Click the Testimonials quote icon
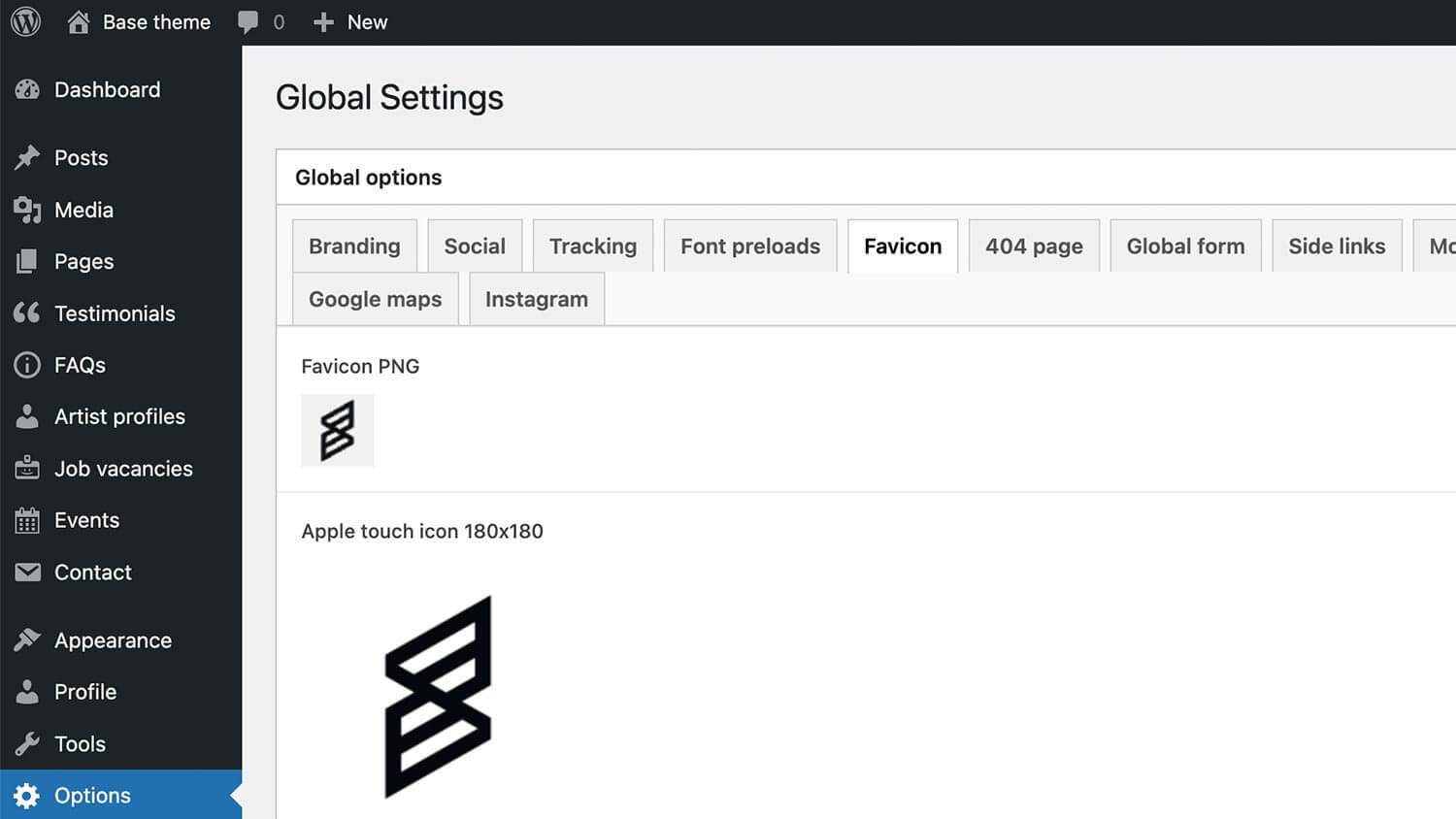The height and width of the screenshot is (819, 1456). tap(27, 312)
